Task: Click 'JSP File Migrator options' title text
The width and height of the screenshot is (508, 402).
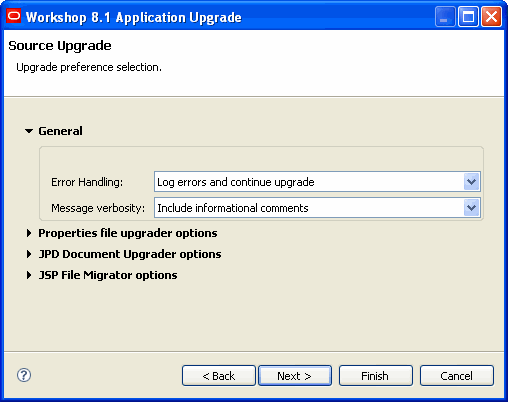Action: 108,275
